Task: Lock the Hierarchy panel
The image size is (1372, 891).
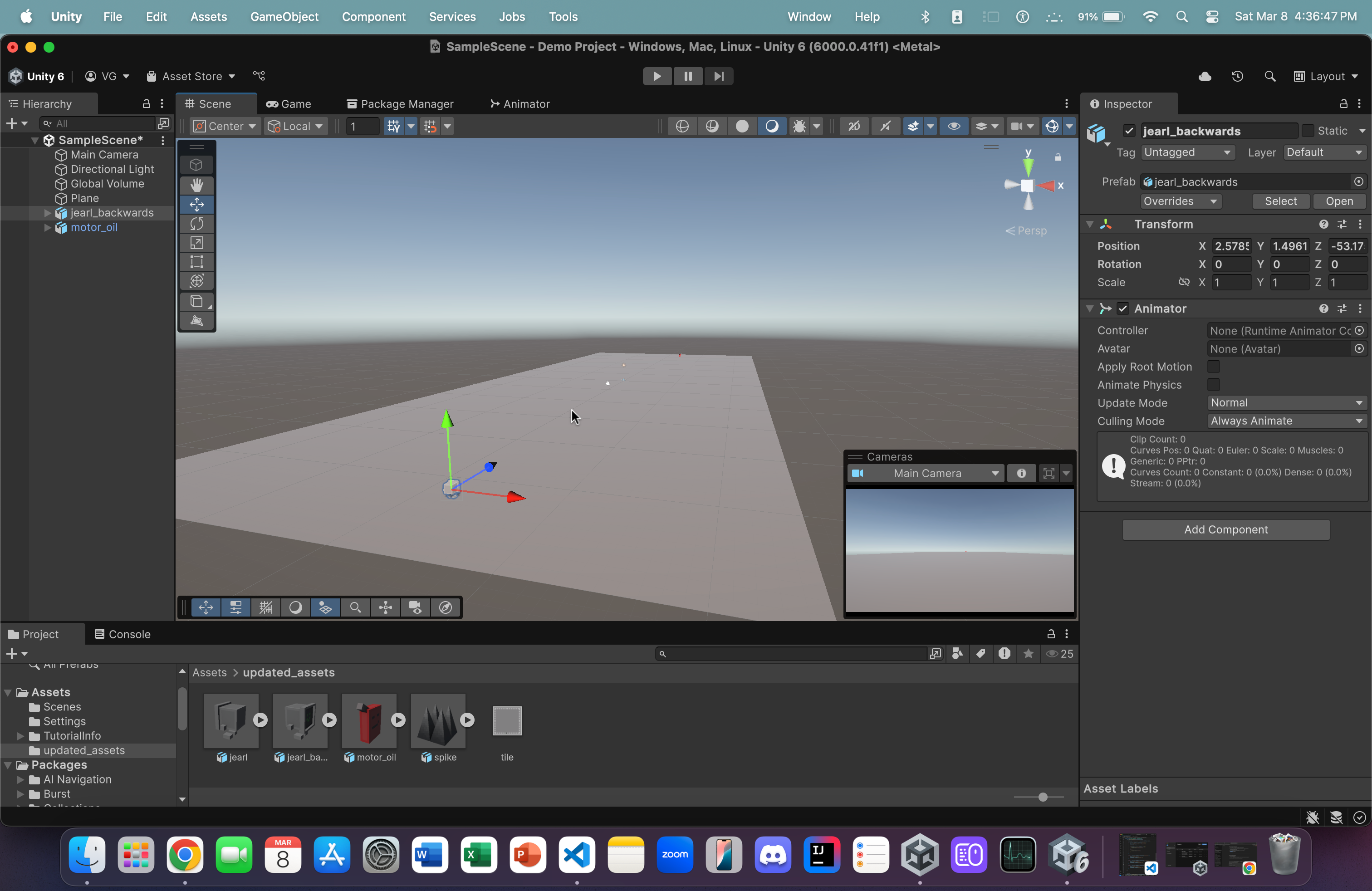Action: [x=147, y=104]
